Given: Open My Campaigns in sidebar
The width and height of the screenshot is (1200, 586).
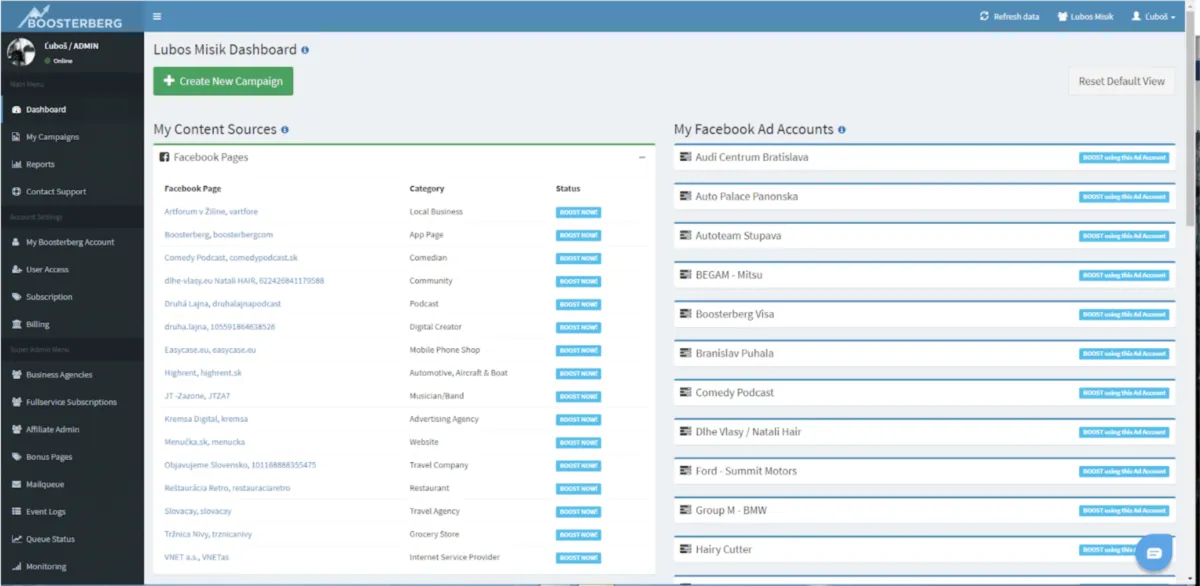Looking at the screenshot, I should click(x=52, y=137).
